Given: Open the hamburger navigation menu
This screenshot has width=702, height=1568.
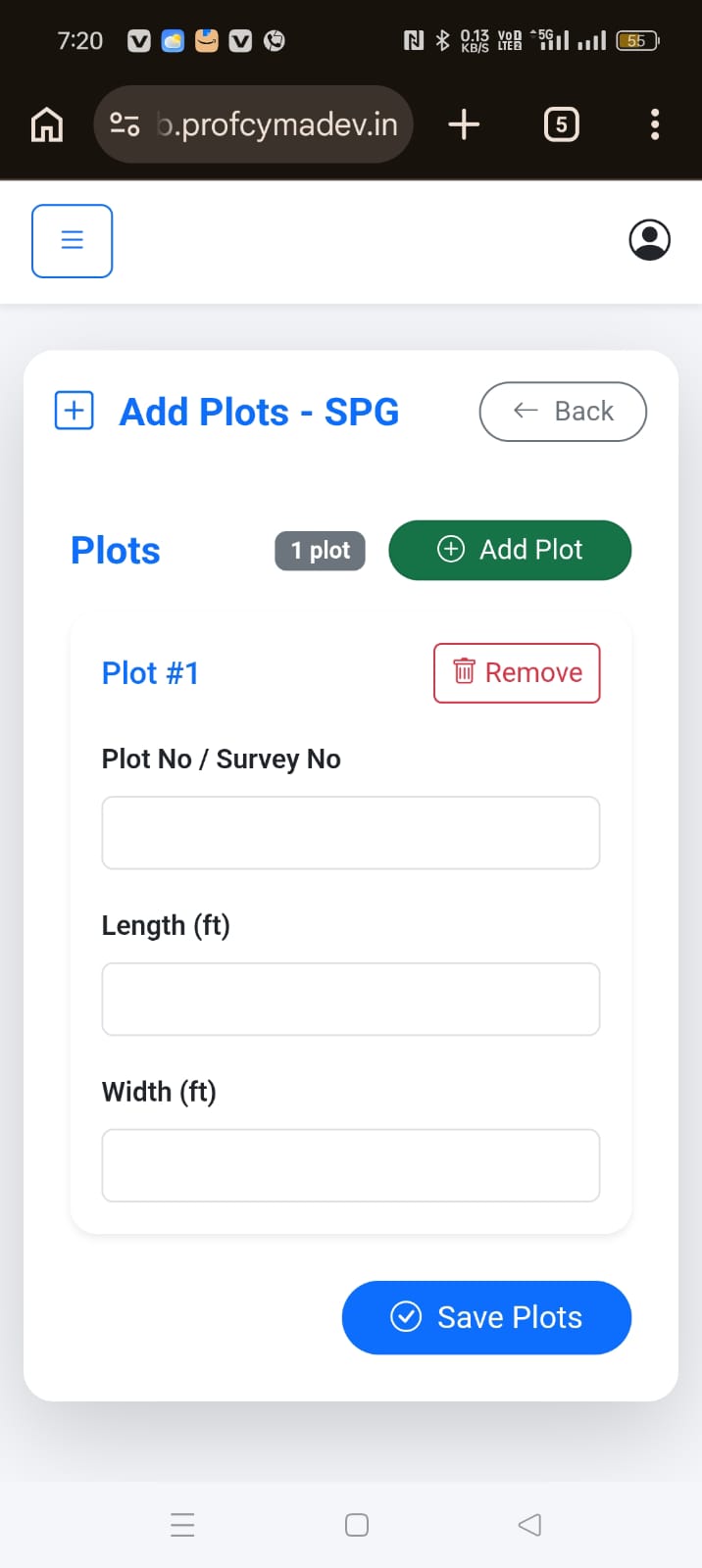Looking at the screenshot, I should click(72, 241).
